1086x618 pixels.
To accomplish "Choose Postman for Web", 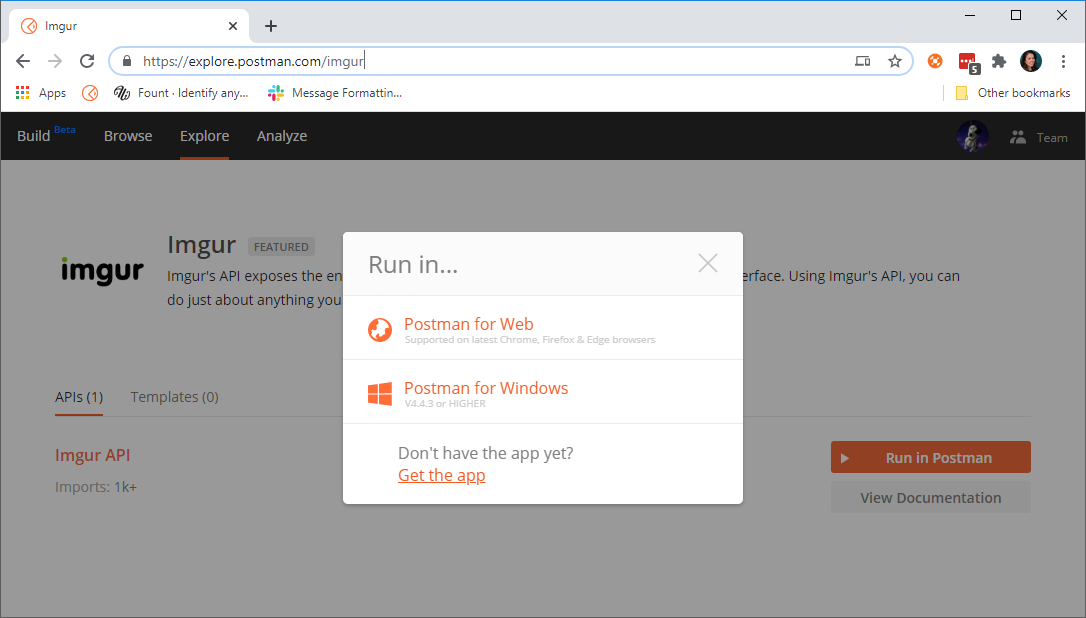I will [543, 328].
